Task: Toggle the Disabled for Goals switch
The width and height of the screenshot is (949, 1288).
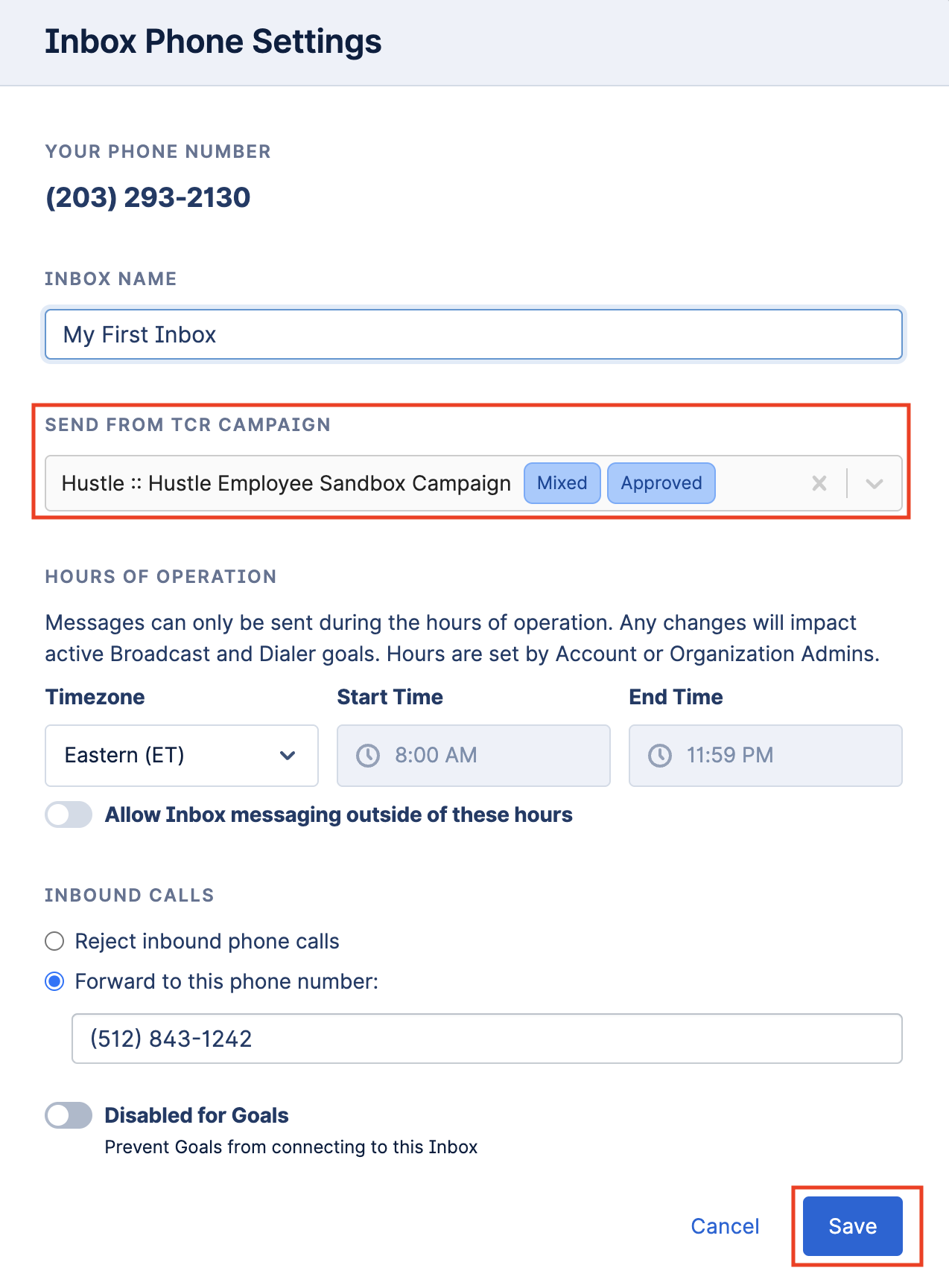Action: 69,1115
